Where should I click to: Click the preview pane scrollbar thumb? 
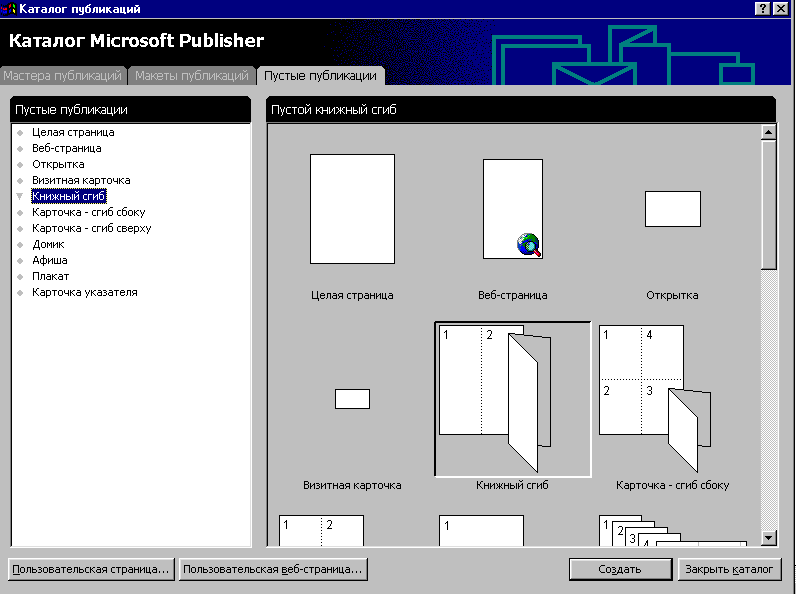tap(769, 205)
